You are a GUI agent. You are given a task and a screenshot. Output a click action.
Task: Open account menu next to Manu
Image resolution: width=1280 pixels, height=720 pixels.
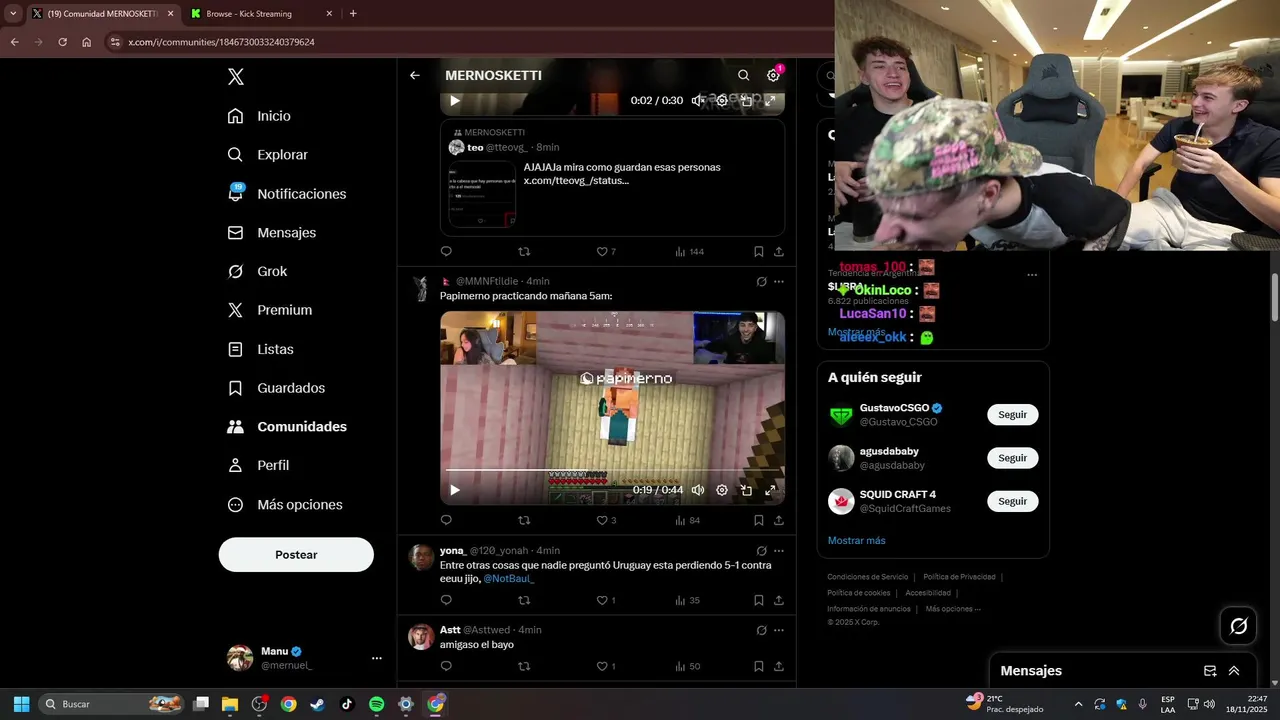pyautogui.click(x=377, y=658)
